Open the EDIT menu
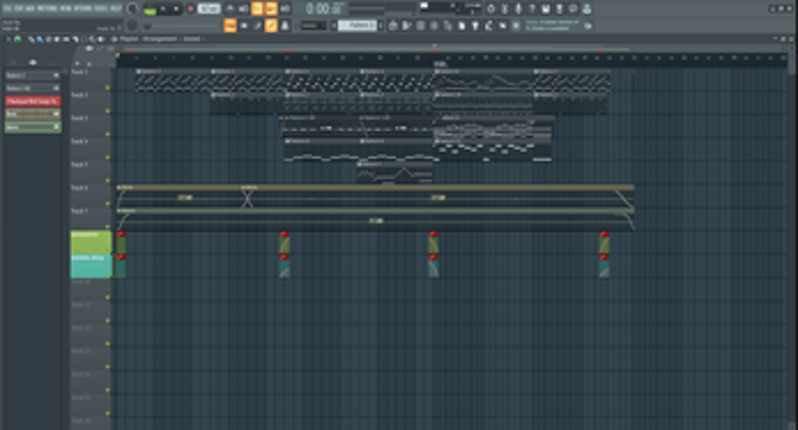 [x=19, y=9]
